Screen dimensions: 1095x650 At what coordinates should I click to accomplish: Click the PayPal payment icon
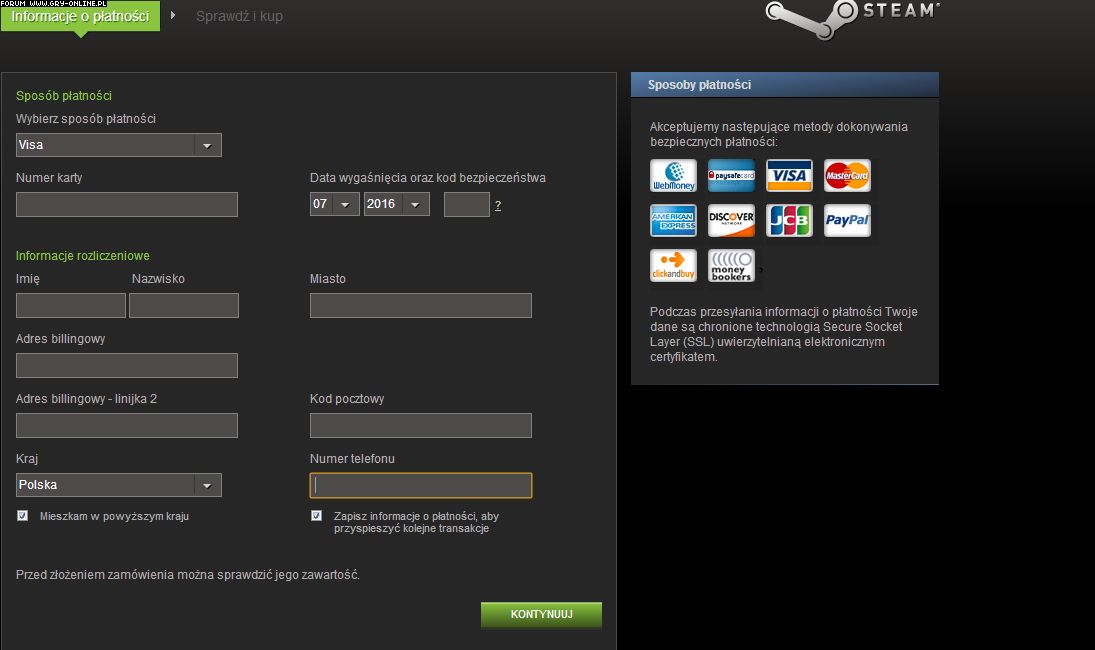pyautogui.click(x=847, y=221)
